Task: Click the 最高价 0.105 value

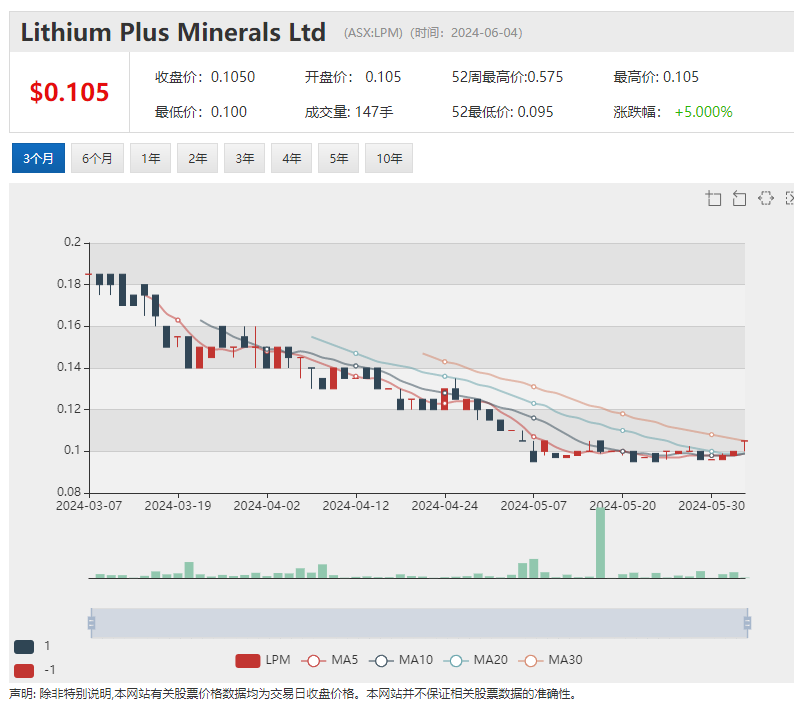Action: point(681,77)
